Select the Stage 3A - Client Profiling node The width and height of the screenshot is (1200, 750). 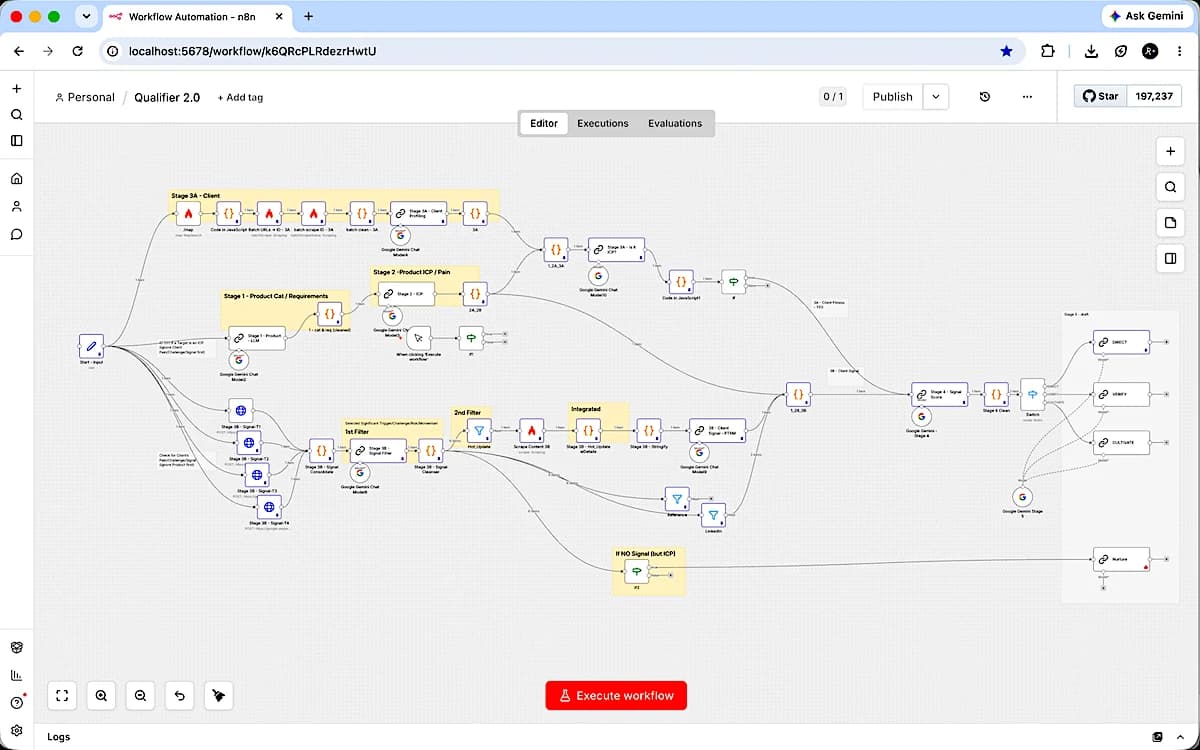click(x=418, y=214)
